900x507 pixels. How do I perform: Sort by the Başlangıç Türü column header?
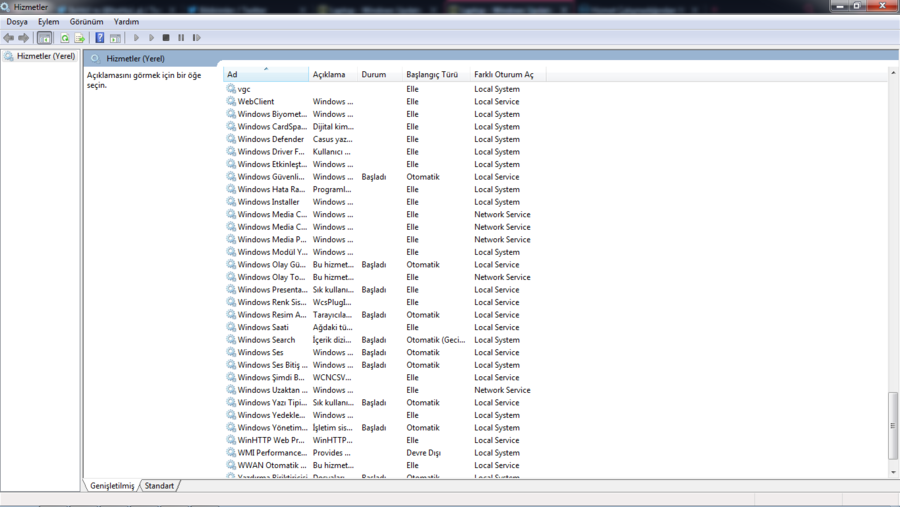[436, 75]
